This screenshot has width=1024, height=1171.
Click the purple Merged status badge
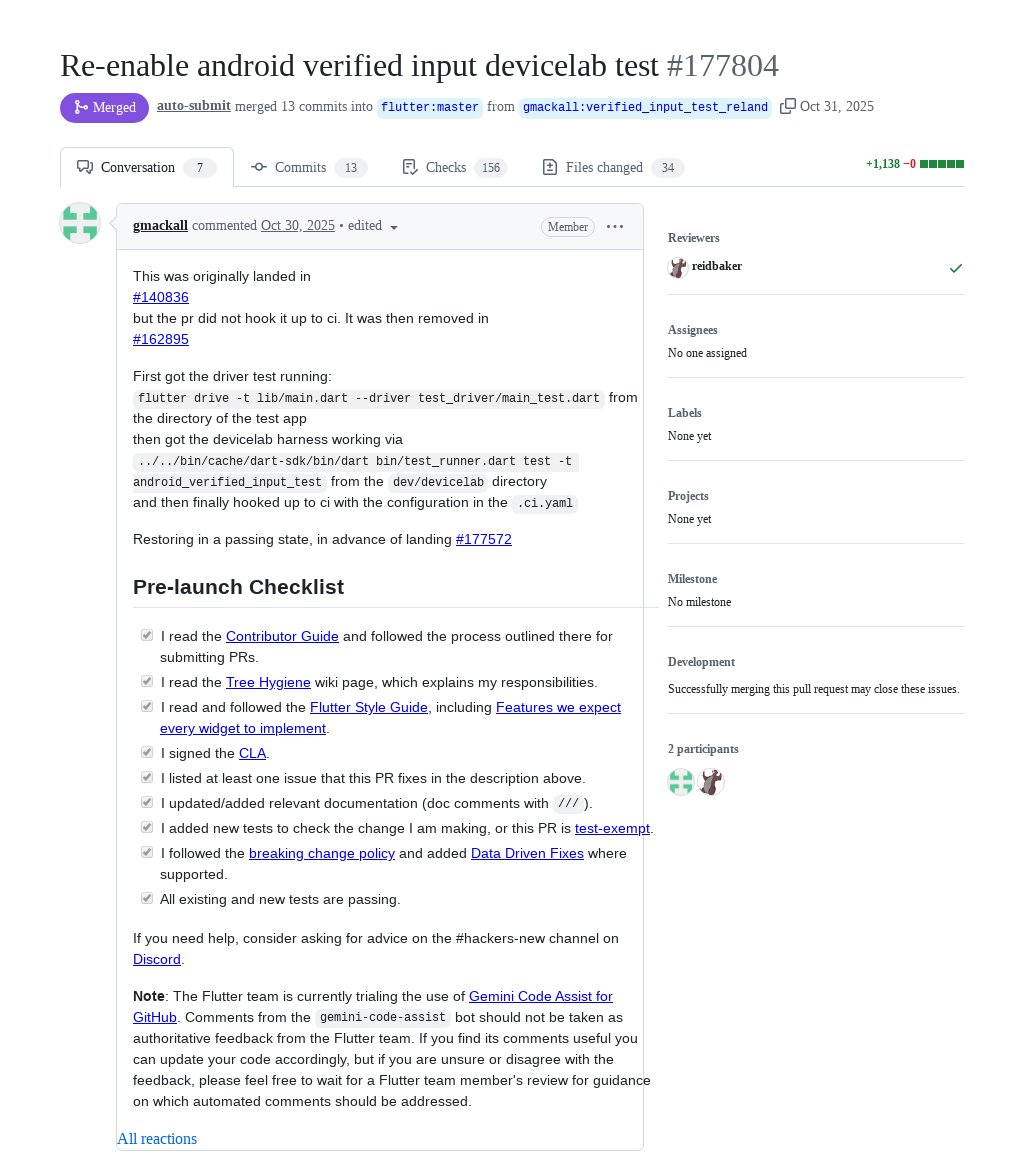[x=105, y=108]
